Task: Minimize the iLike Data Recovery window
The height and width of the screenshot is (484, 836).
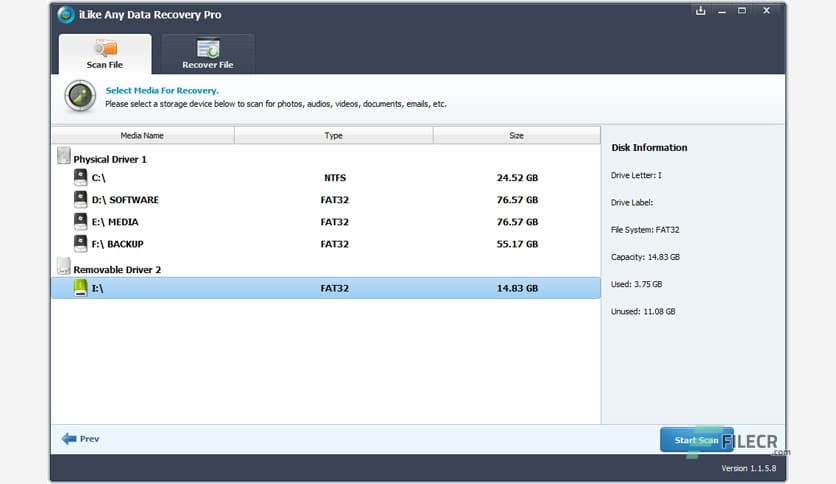Action: 722,11
